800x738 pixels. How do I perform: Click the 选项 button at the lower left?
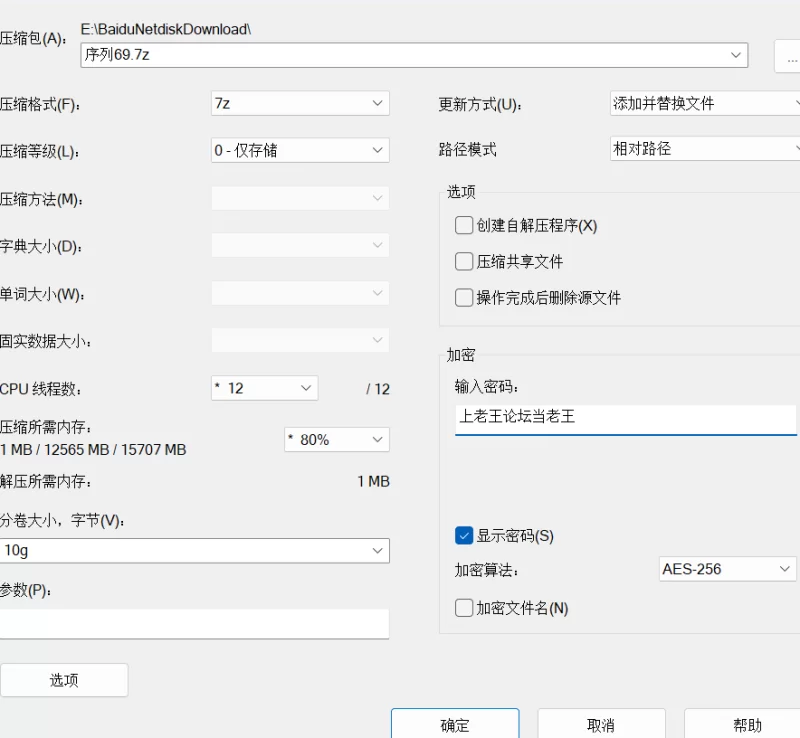click(64, 680)
